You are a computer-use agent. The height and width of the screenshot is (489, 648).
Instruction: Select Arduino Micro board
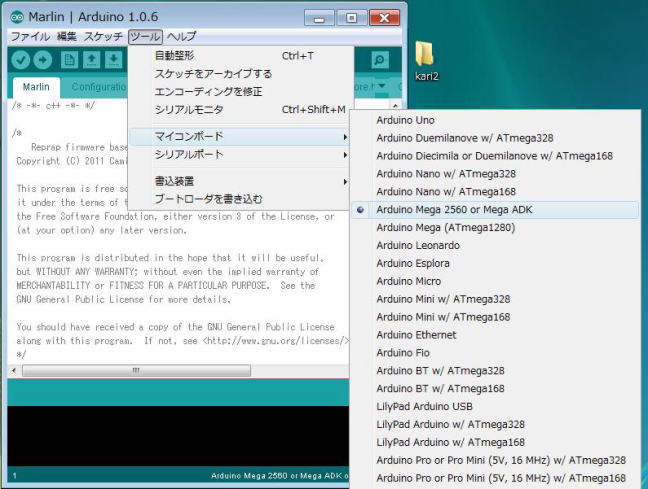point(495,281)
